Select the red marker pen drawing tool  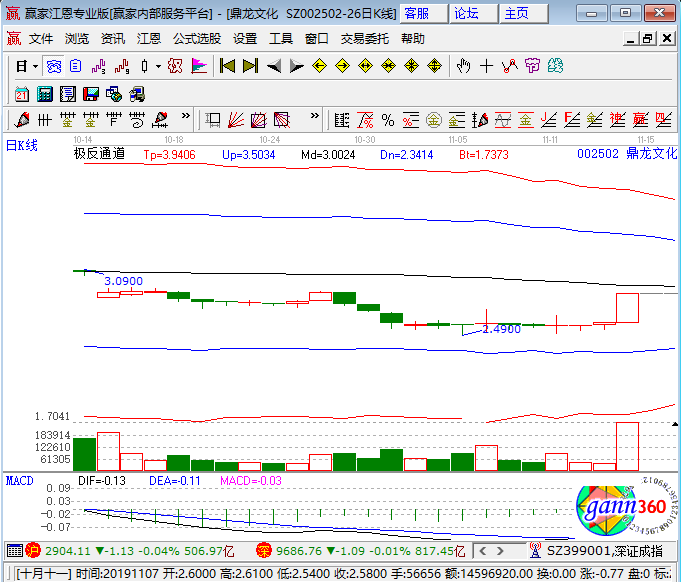[x=22, y=120]
